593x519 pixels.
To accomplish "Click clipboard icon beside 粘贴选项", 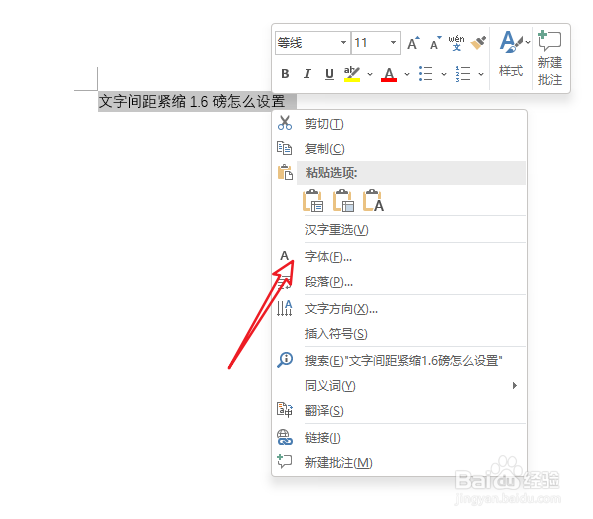I will click(285, 172).
